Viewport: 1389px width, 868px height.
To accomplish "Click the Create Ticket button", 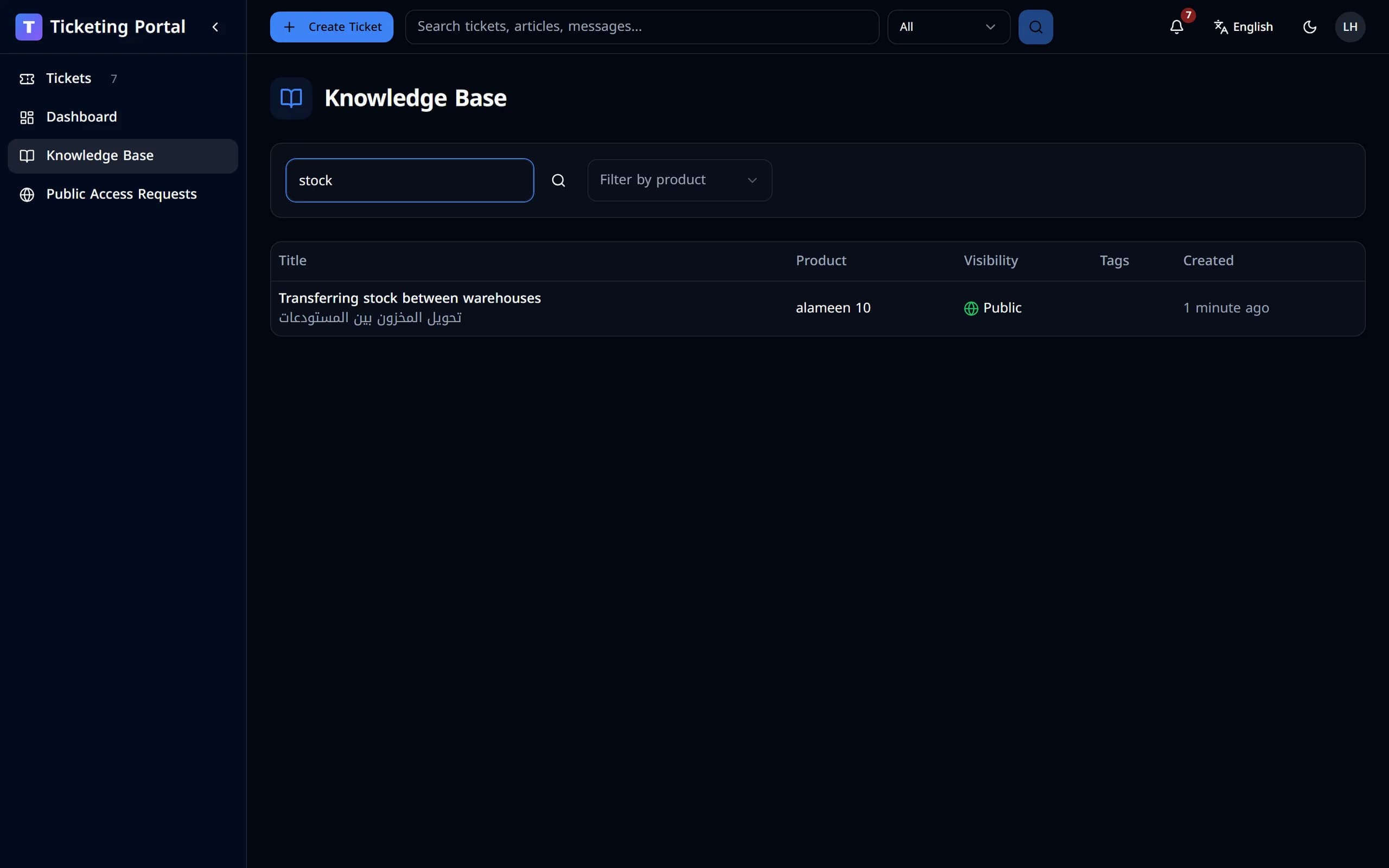I will pos(332,27).
